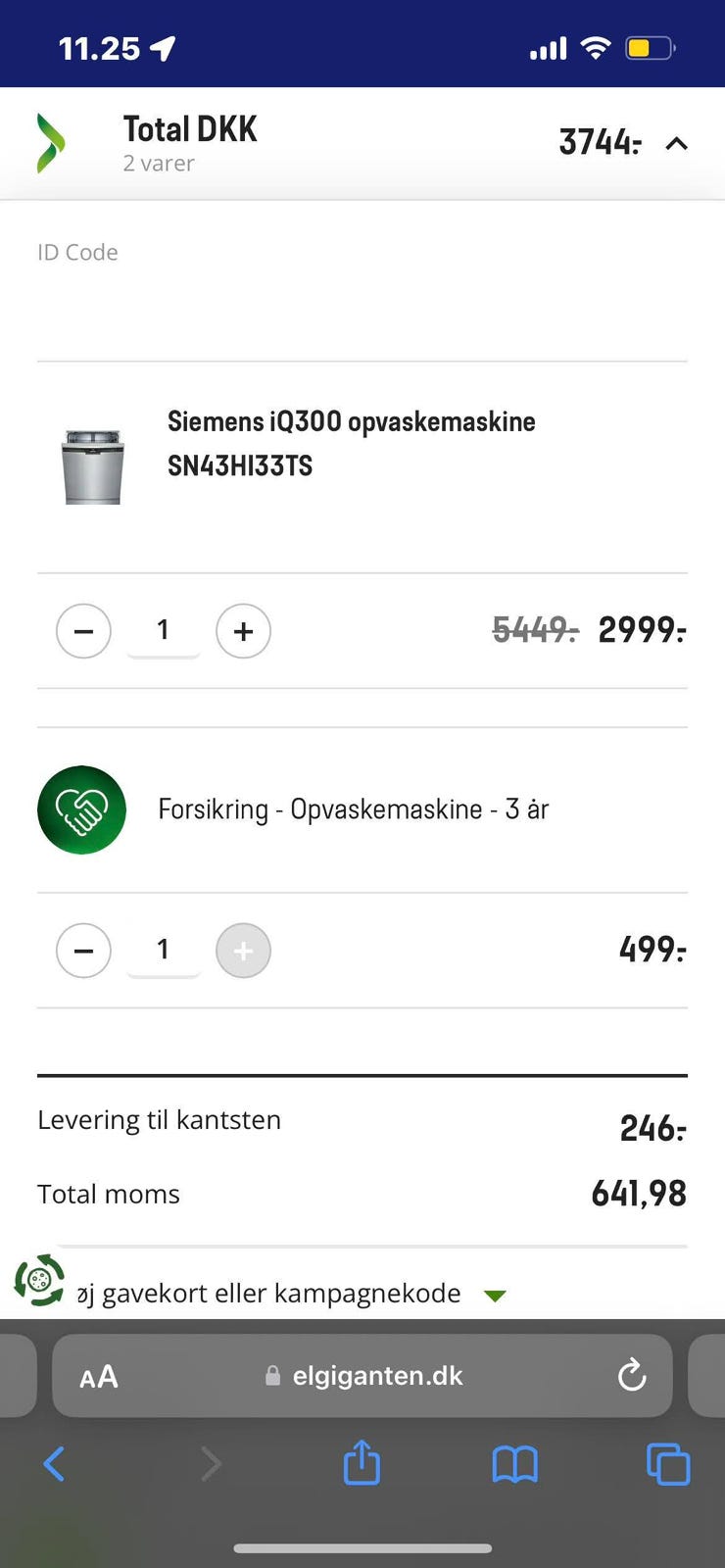Decrease Siemens dishwasher quantity
Viewport: 725px width, 1568px height.
point(84,630)
